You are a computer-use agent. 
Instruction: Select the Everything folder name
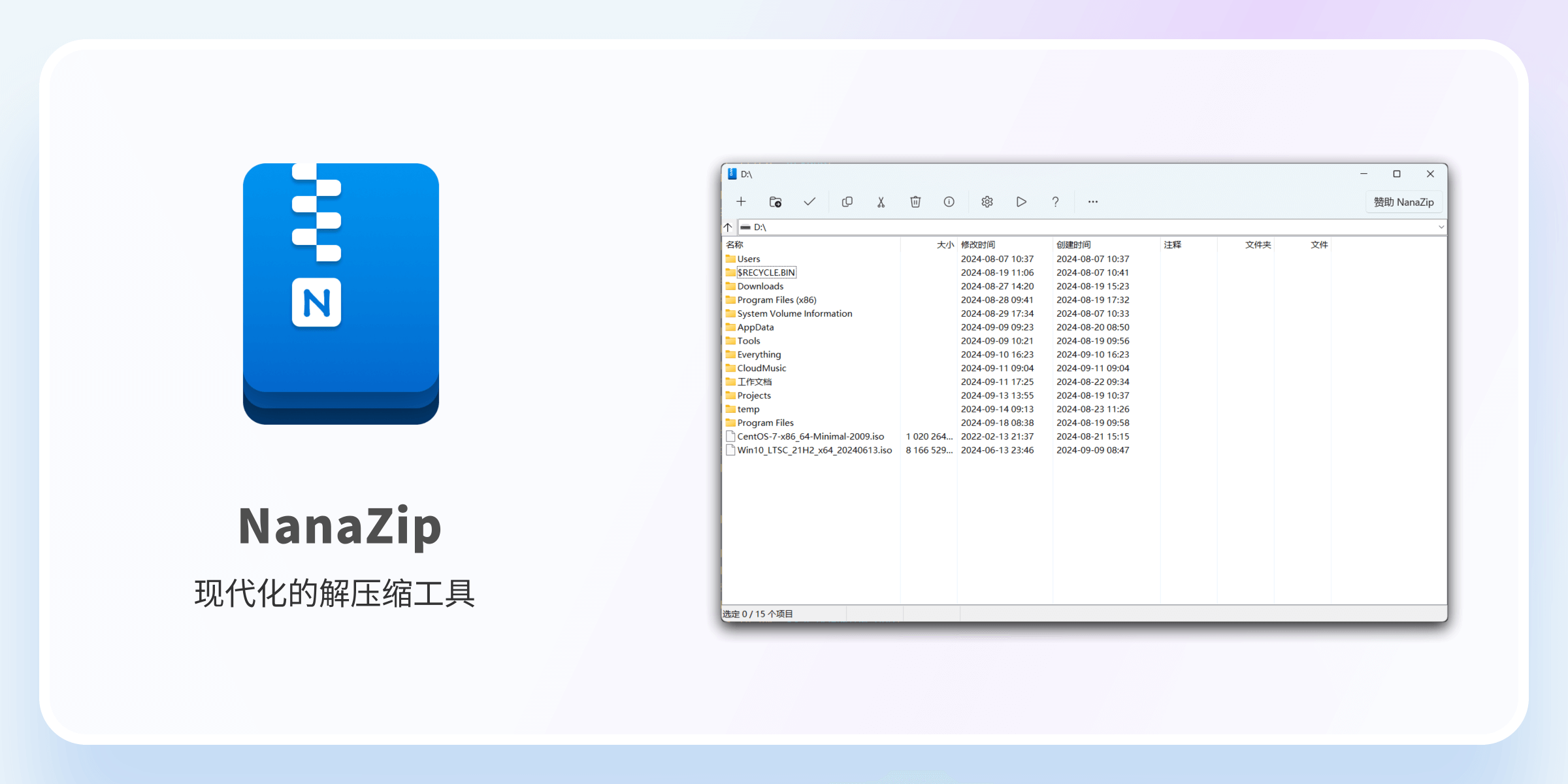[x=759, y=355]
